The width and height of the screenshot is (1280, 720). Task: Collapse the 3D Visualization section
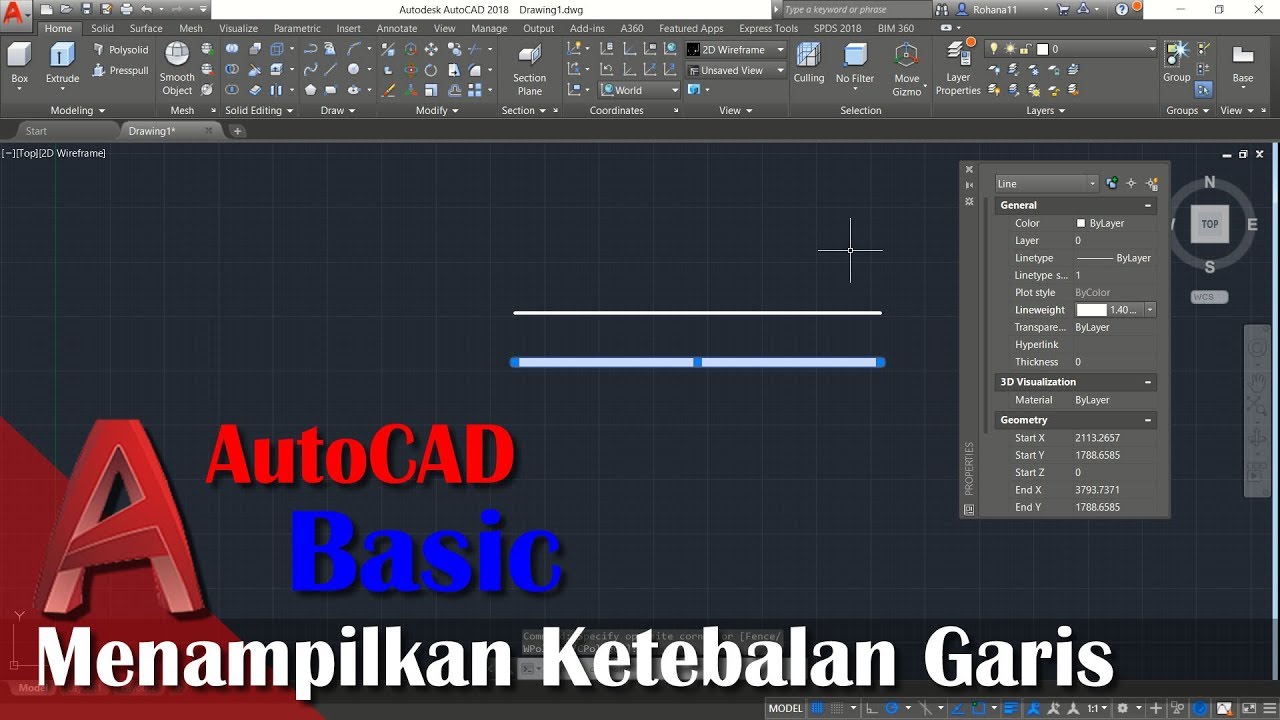click(x=1148, y=382)
